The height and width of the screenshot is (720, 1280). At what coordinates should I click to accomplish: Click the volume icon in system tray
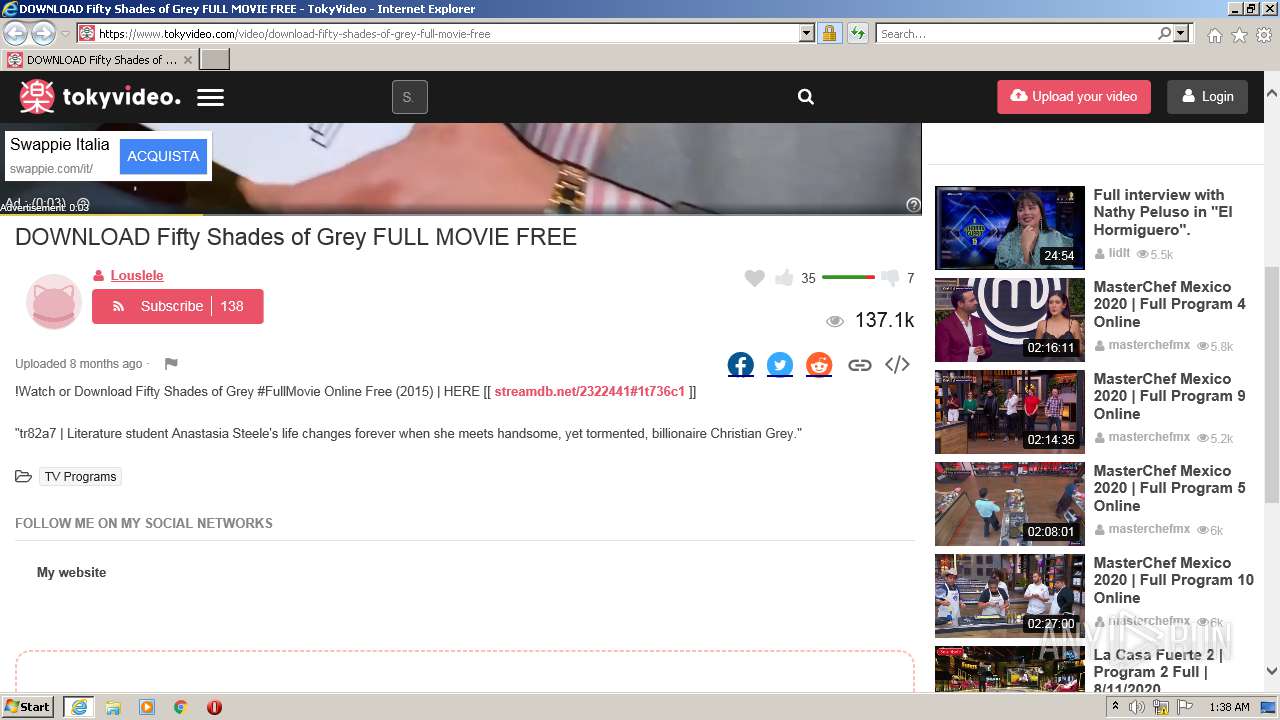pos(1137,707)
